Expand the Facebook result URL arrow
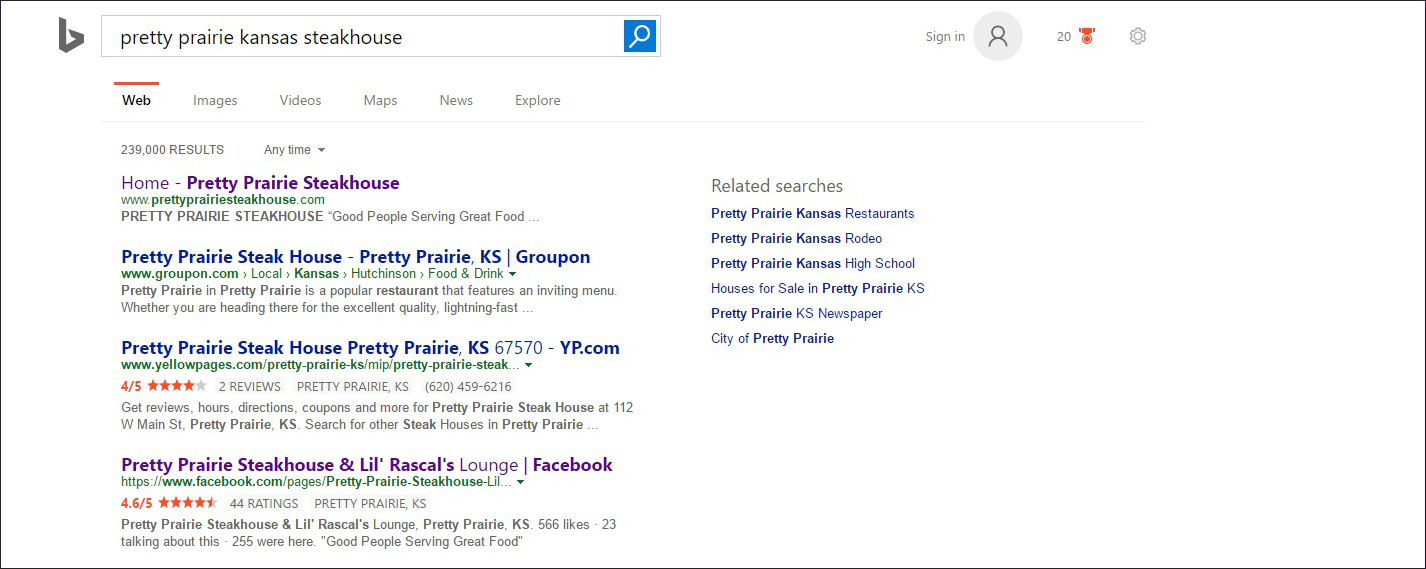Image resolution: width=1426 pixels, height=569 pixels. pyautogui.click(x=521, y=482)
